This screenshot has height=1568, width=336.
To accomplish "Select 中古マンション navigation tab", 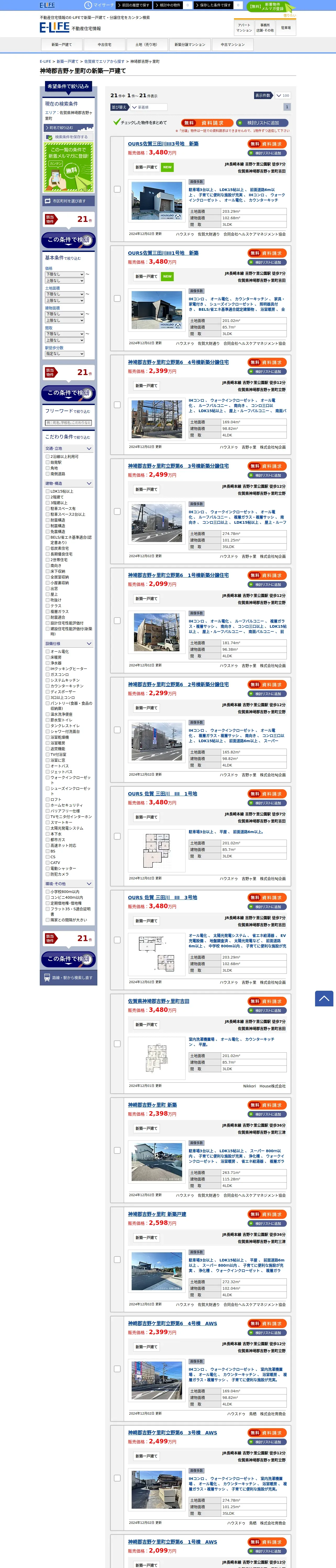I will point(232,44).
